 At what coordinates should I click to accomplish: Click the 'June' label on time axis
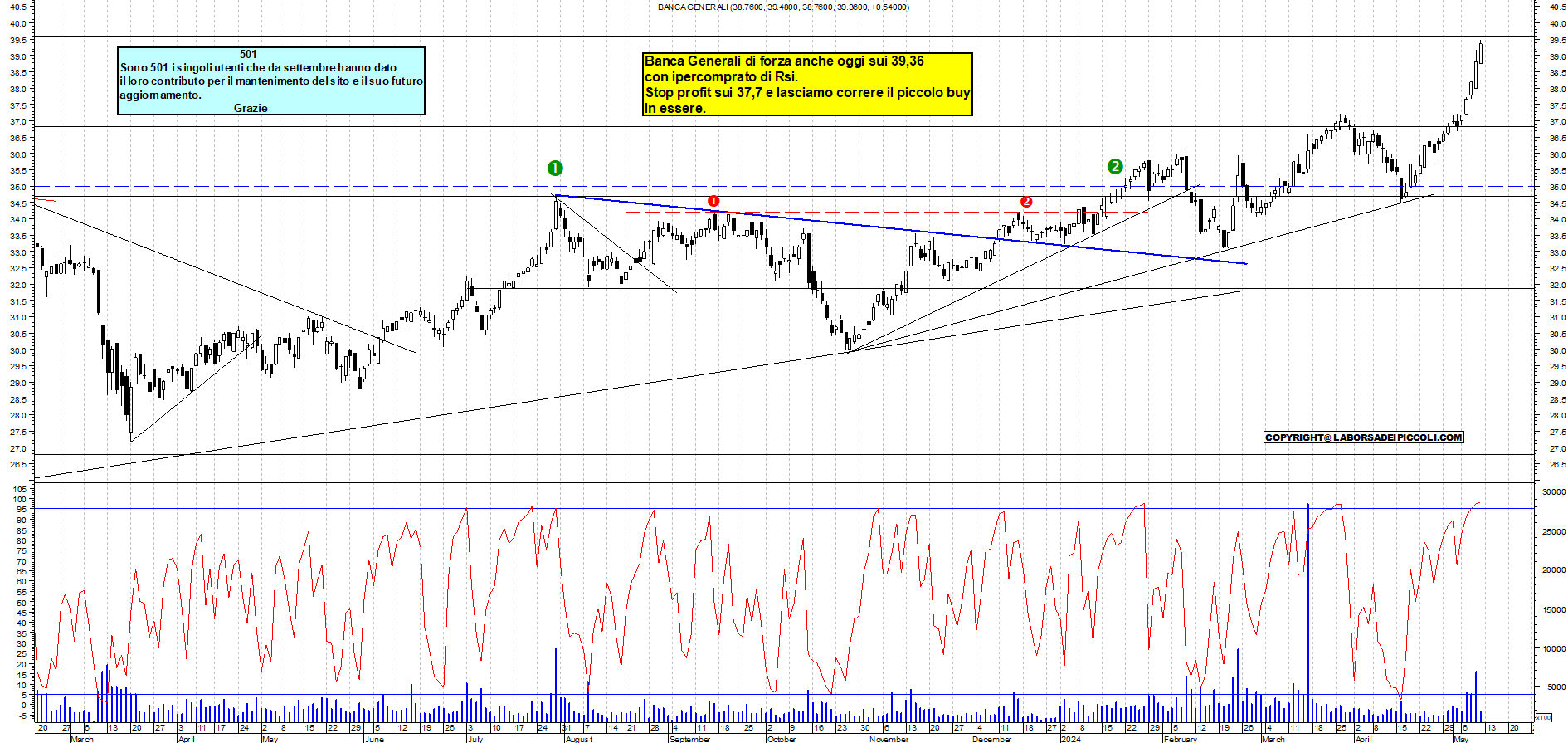(375, 739)
